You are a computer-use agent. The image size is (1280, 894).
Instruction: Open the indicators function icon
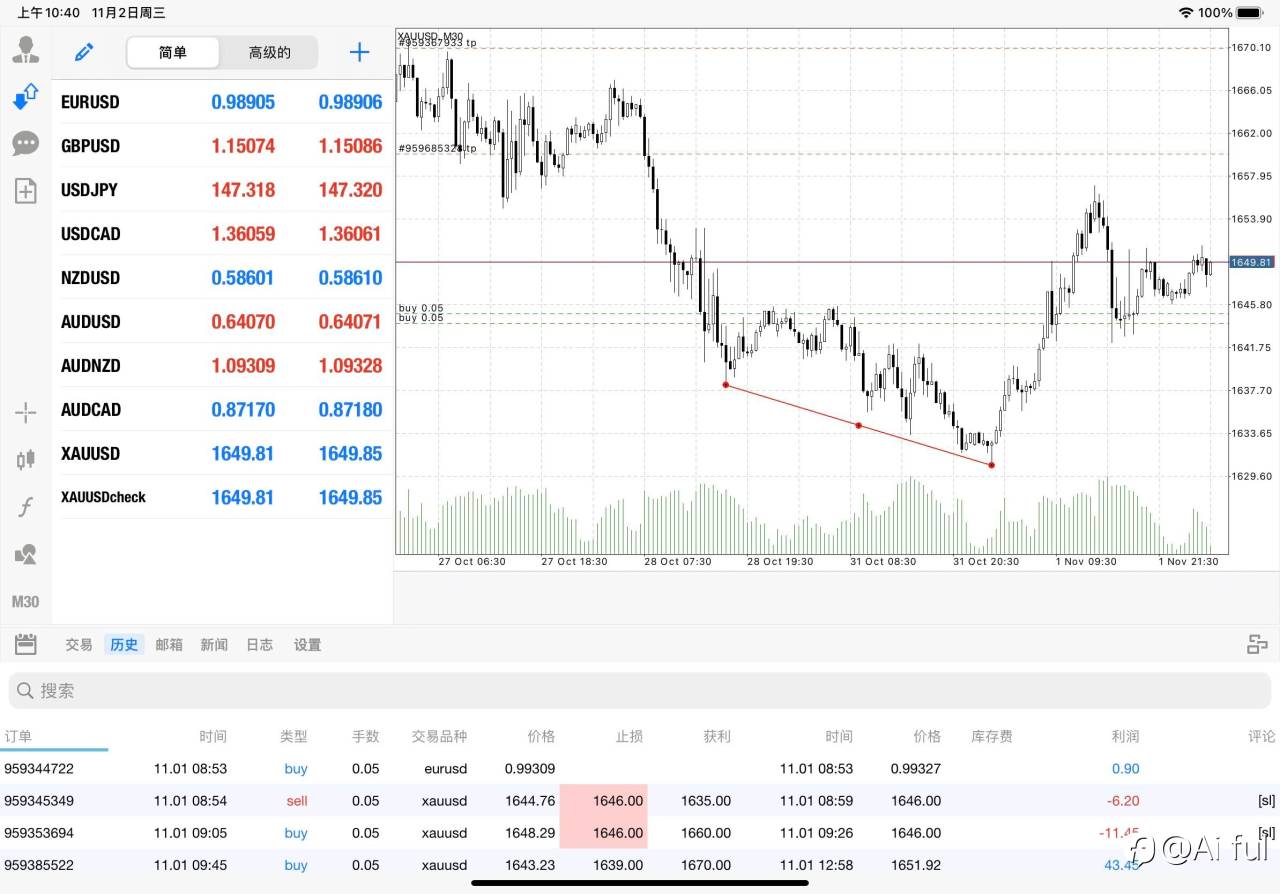(25, 507)
